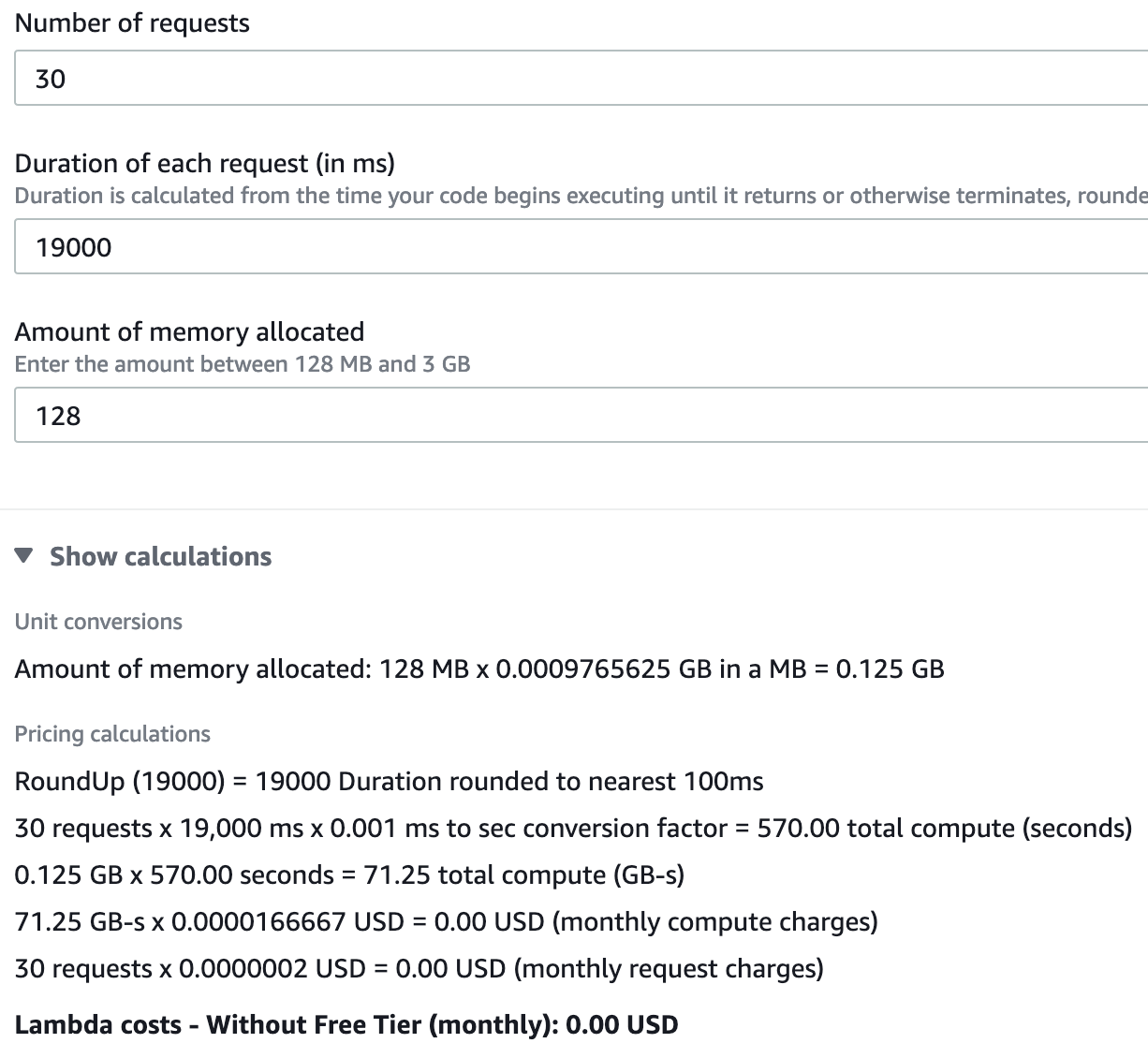Click the RoundUp (19000) duration line
This screenshot has width=1148, height=1058.
coord(389,782)
